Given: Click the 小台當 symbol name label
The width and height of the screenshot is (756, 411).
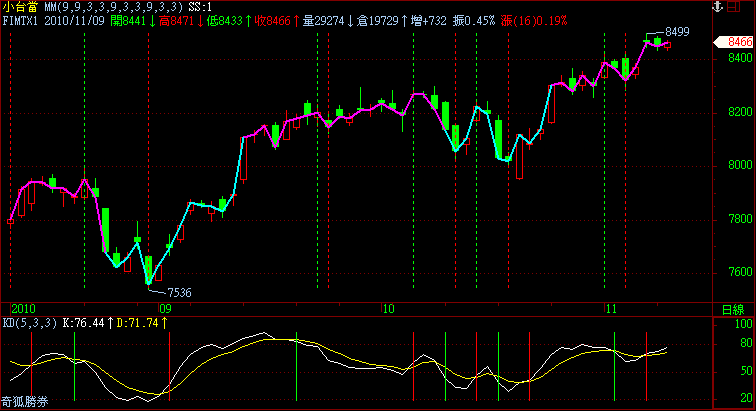Looking at the screenshot, I should (16, 7).
